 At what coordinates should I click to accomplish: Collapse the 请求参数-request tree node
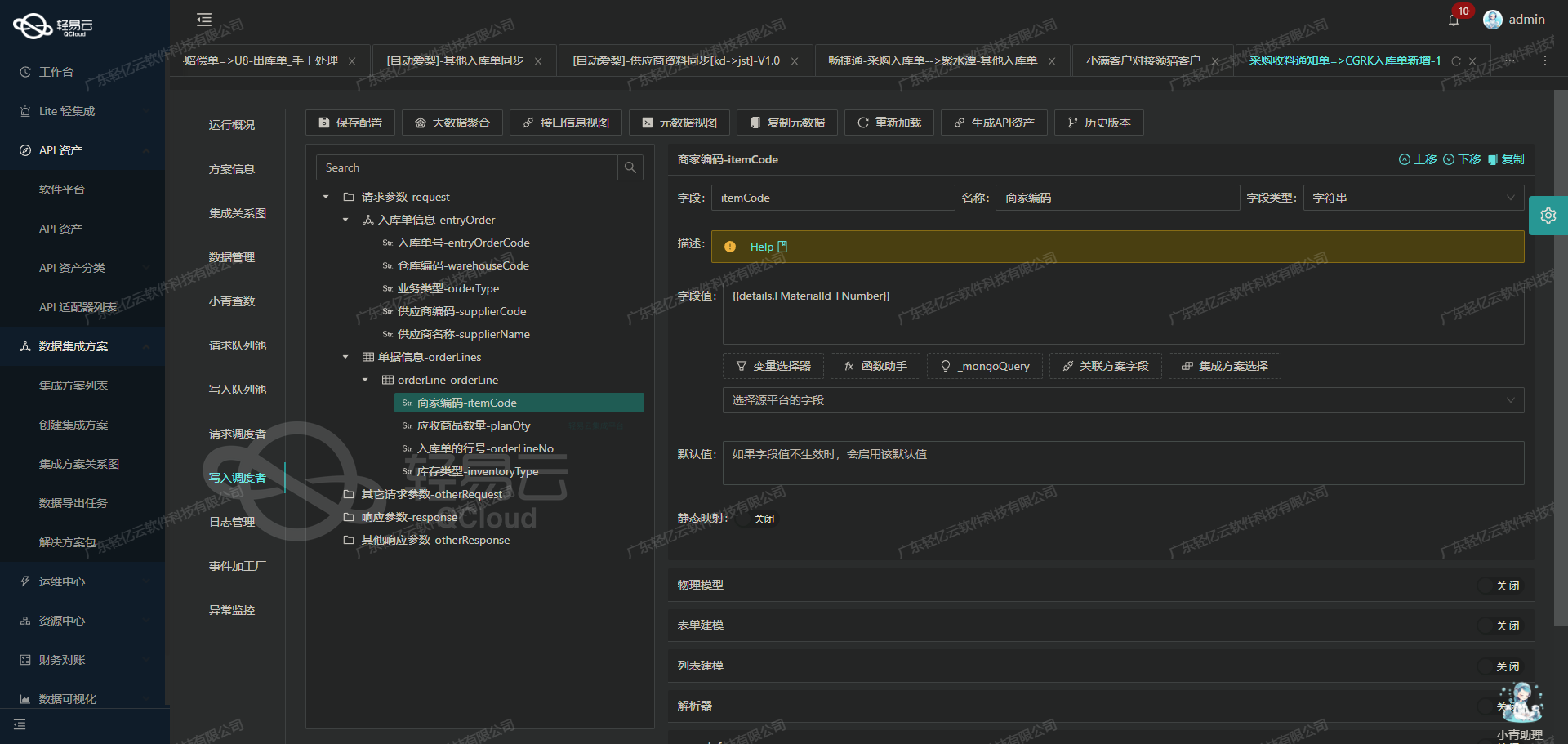326,197
